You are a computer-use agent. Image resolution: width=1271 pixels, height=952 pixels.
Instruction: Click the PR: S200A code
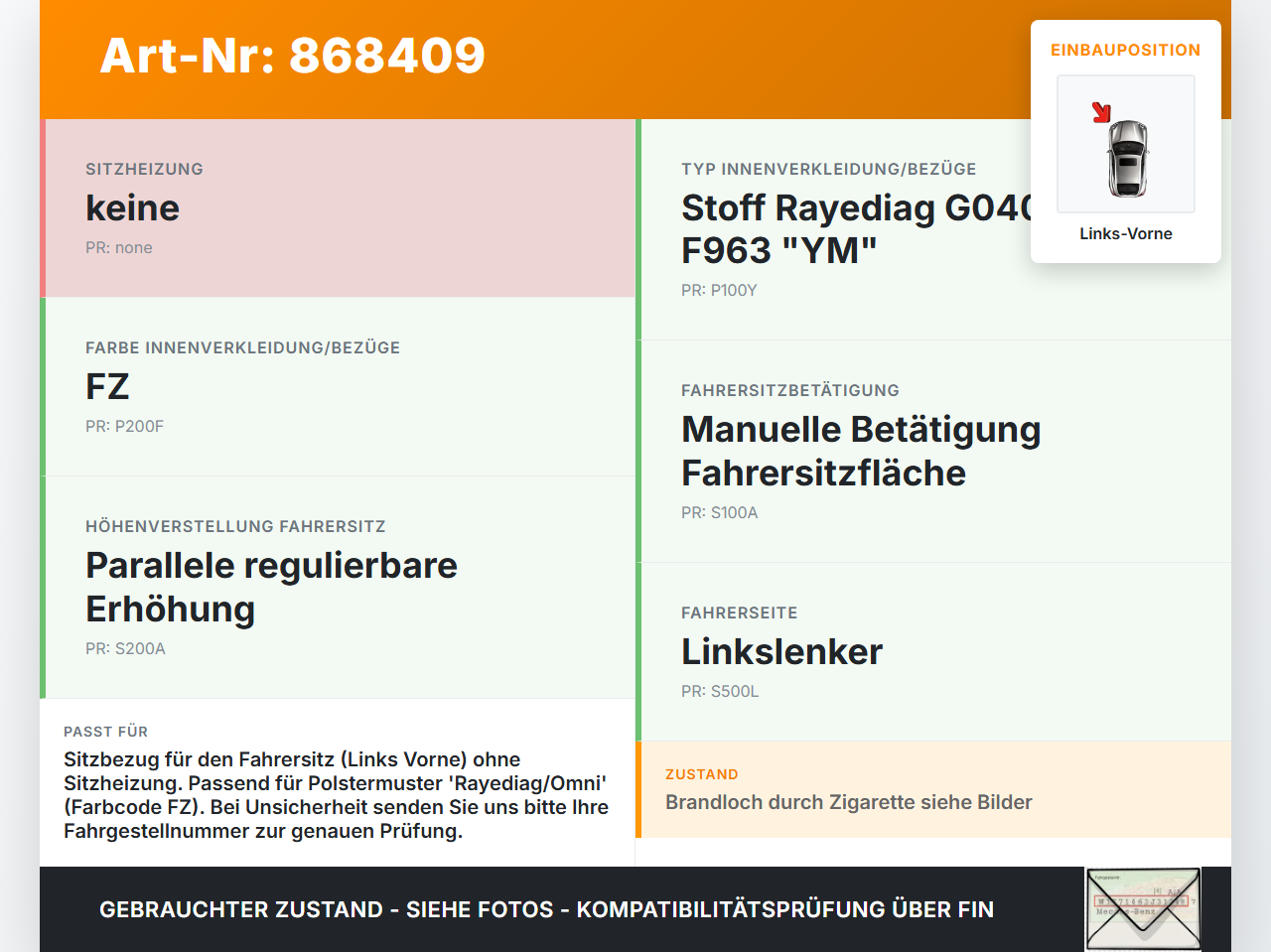click(125, 648)
